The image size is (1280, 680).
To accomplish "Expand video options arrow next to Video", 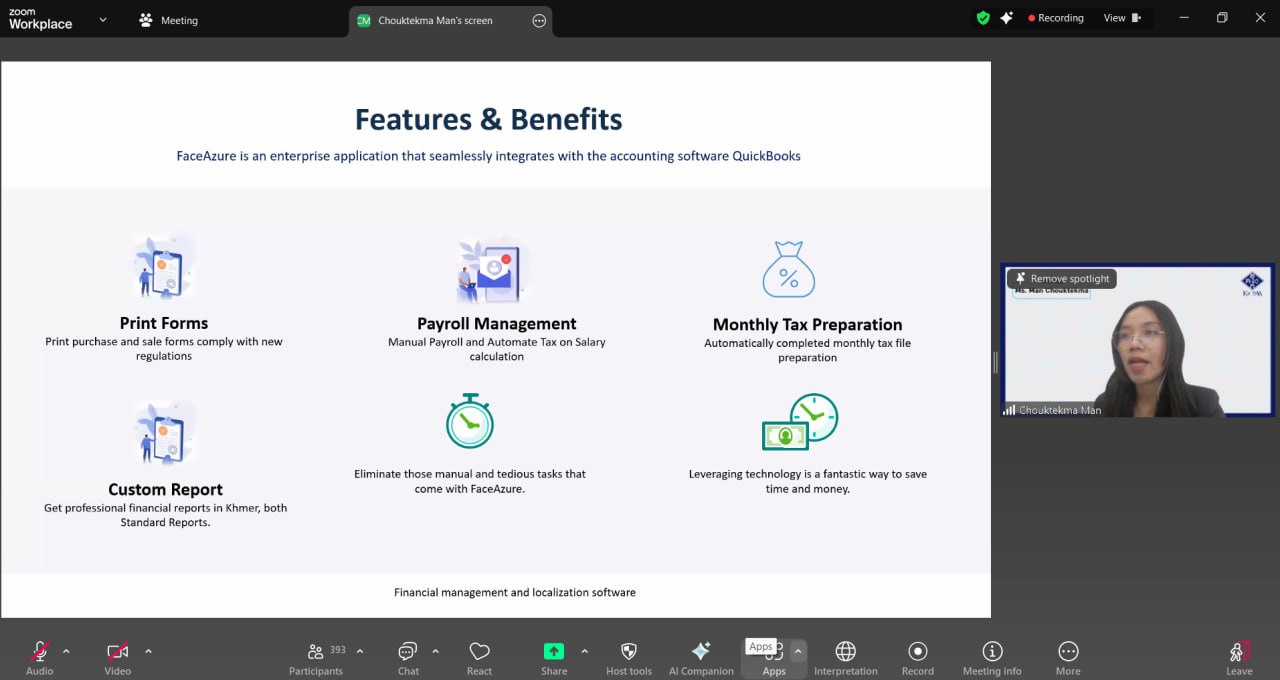I will point(148,651).
